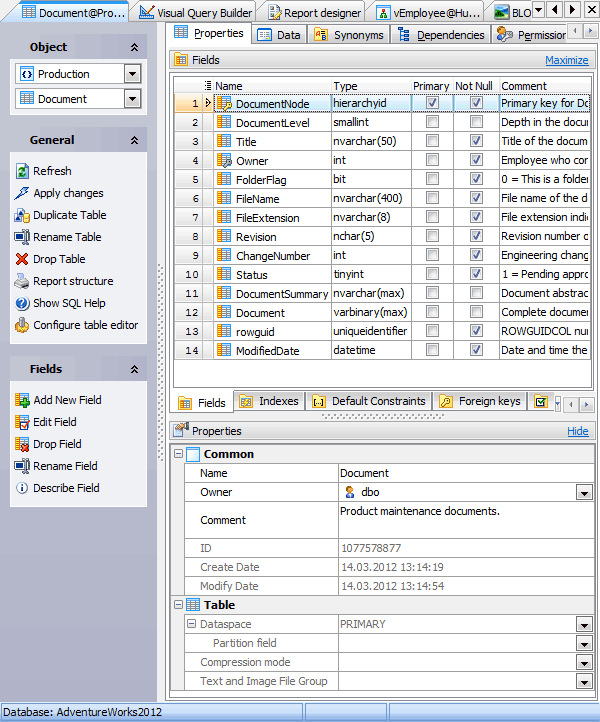
Task: Switch to the Synonyms tab
Action: [x=349, y=35]
